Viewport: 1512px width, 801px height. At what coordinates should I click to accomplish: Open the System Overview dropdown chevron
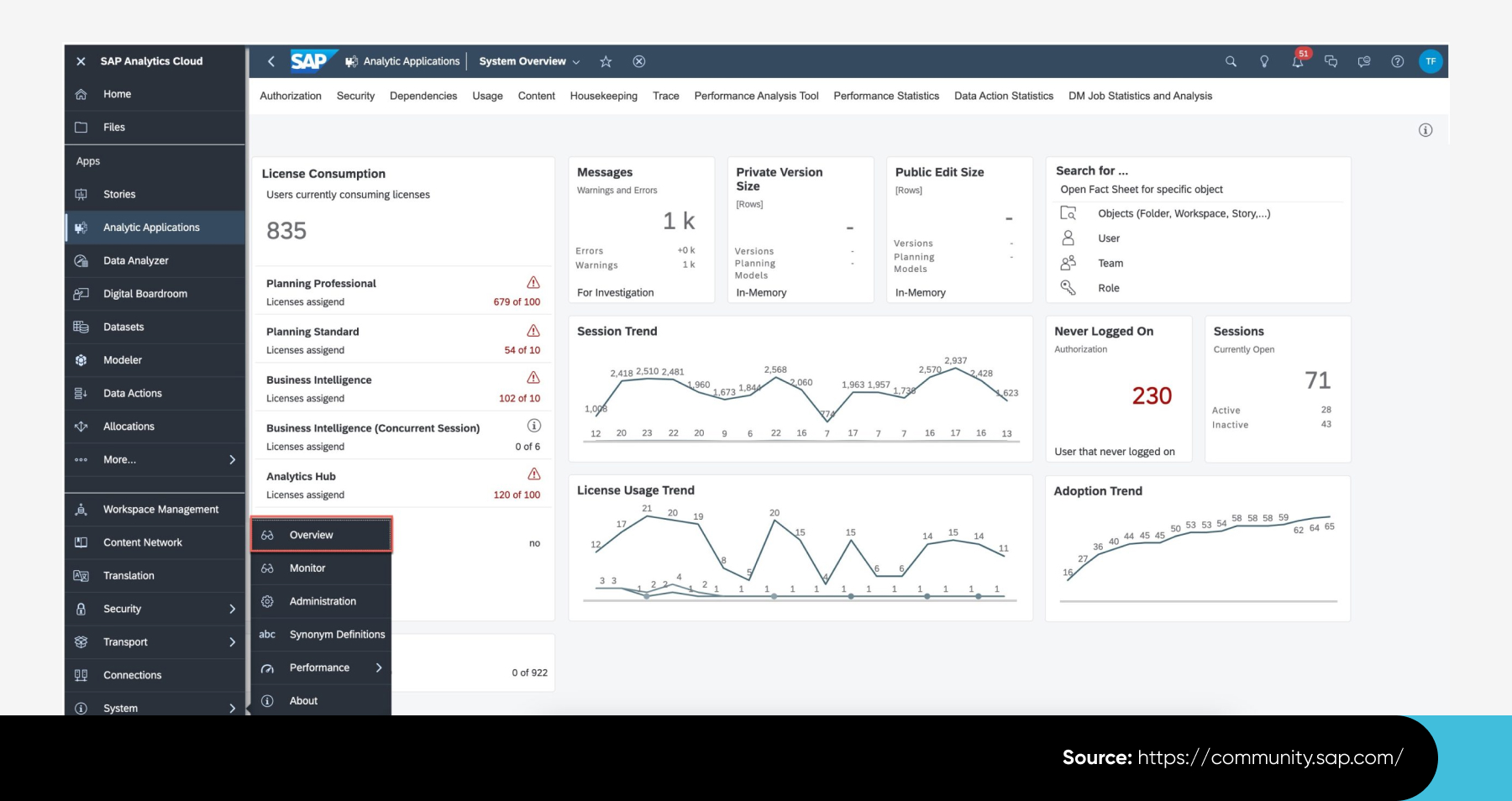[576, 61]
